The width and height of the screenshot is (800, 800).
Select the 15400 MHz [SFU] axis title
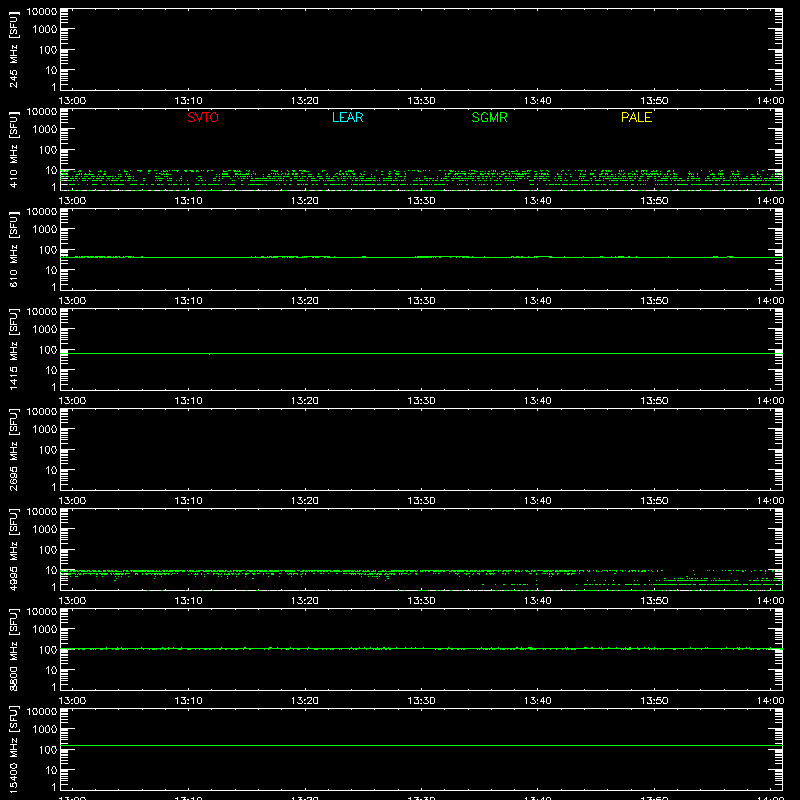point(13,749)
